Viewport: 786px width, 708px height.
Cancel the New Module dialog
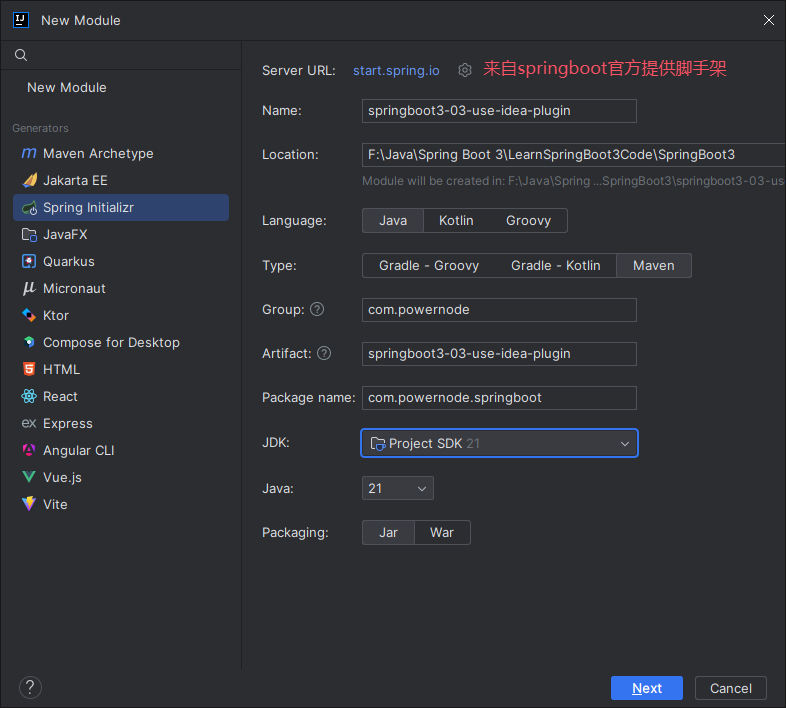[730, 688]
